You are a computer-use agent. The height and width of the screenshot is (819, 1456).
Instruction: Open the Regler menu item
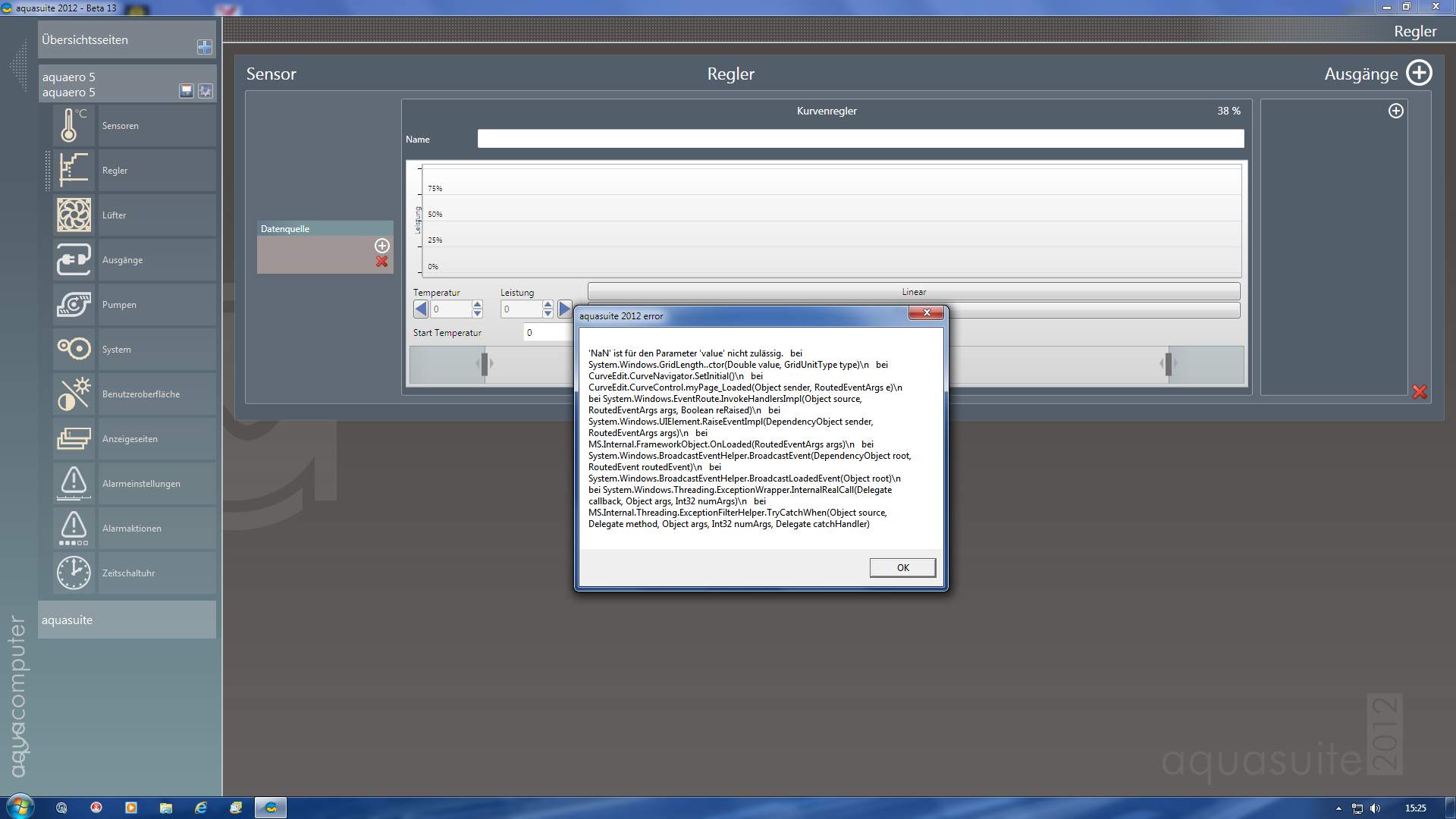[115, 171]
